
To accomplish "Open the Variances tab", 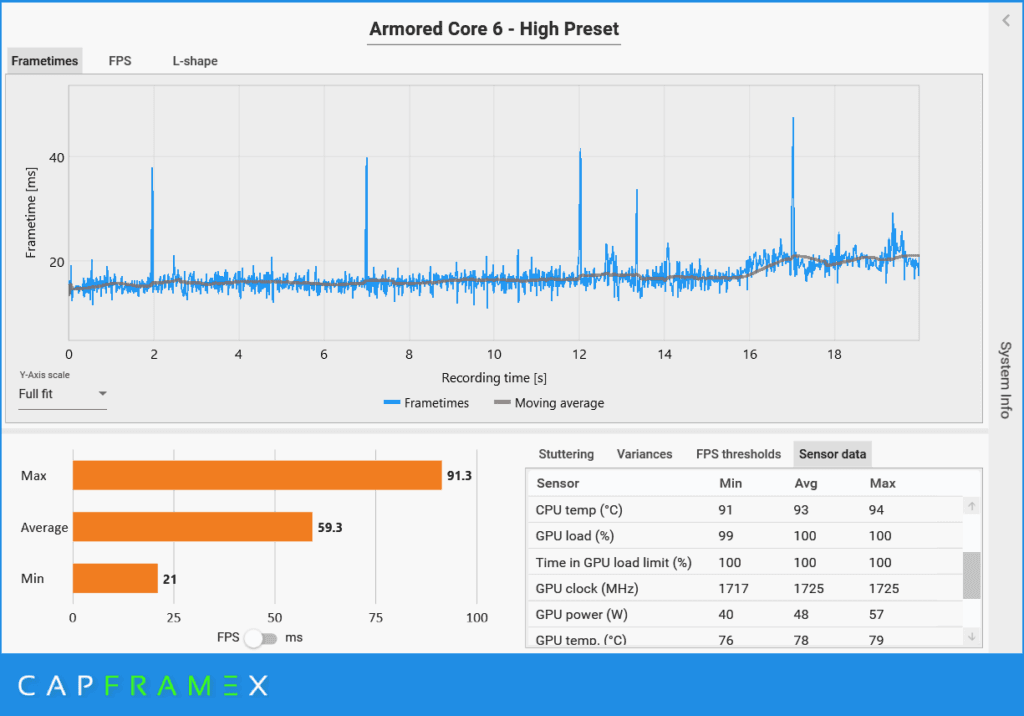I will tap(644, 454).
